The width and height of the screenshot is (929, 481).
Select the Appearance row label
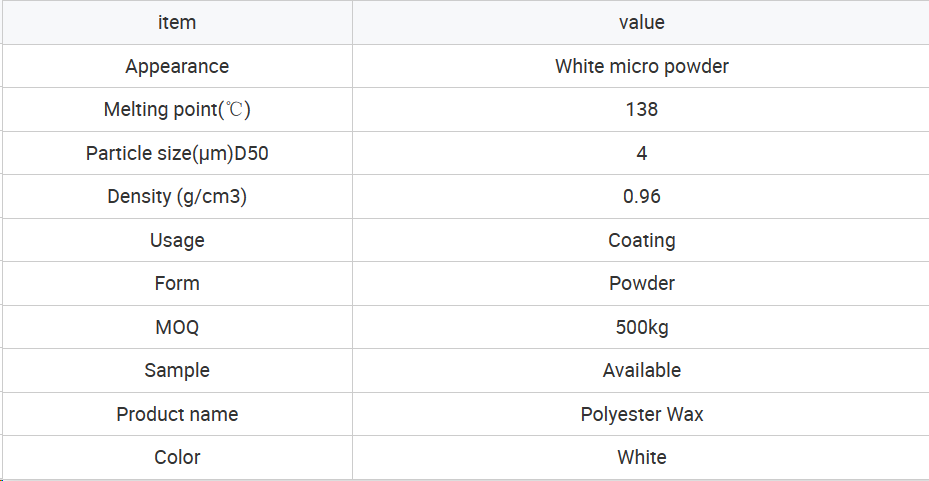coord(177,66)
